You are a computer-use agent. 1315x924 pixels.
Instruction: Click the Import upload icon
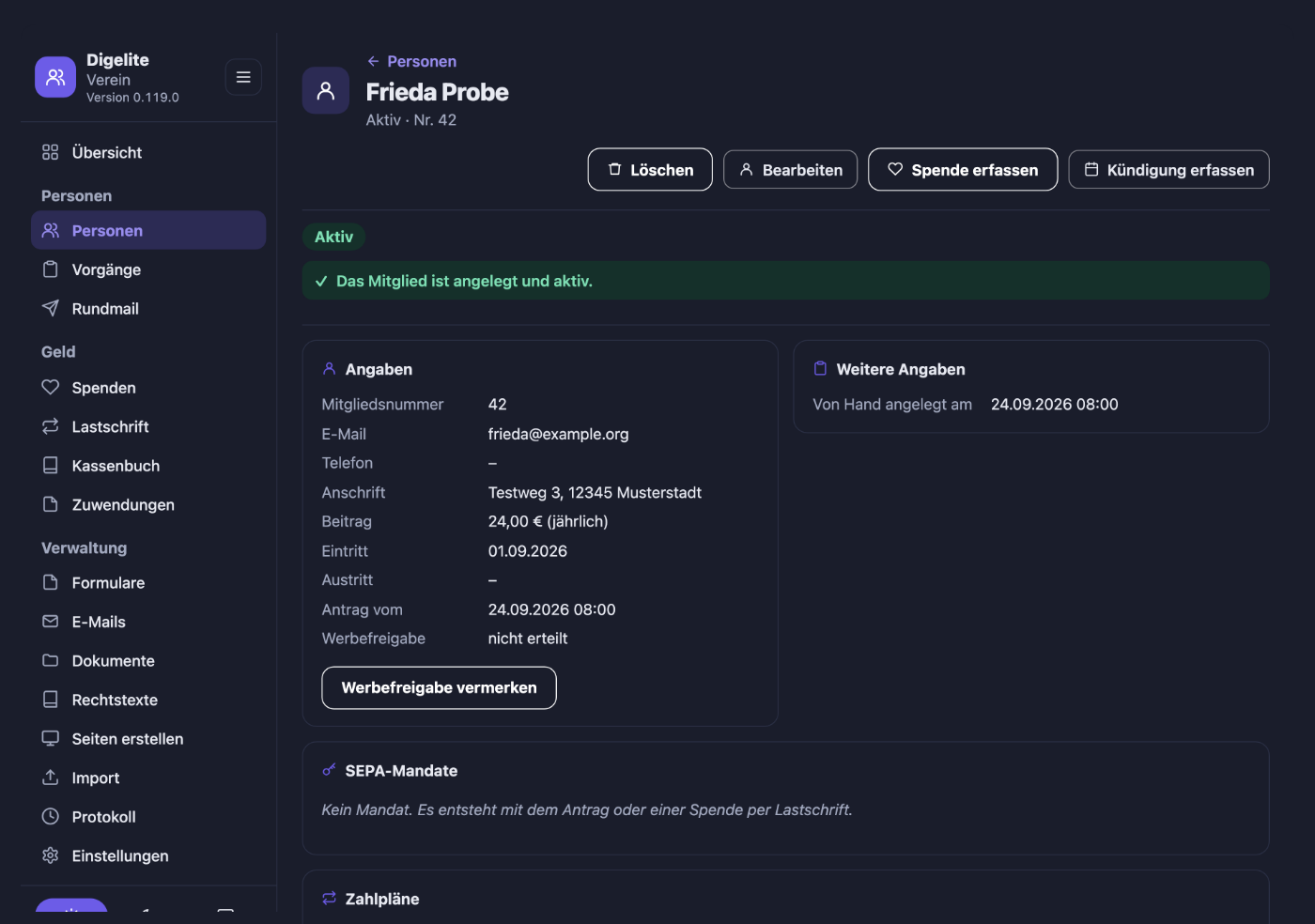[x=51, y=778]
